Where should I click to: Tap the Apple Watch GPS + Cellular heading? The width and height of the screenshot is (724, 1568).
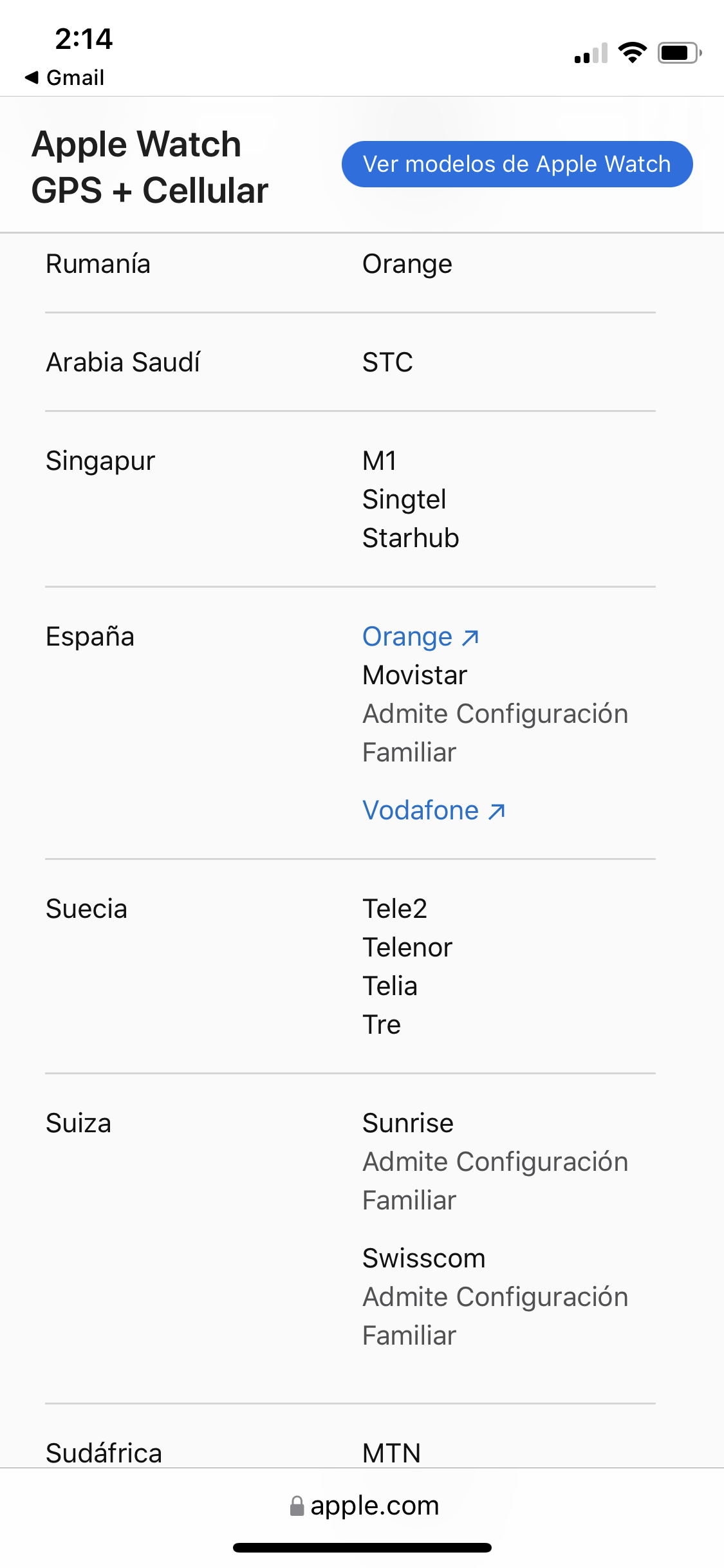point(150,167)
